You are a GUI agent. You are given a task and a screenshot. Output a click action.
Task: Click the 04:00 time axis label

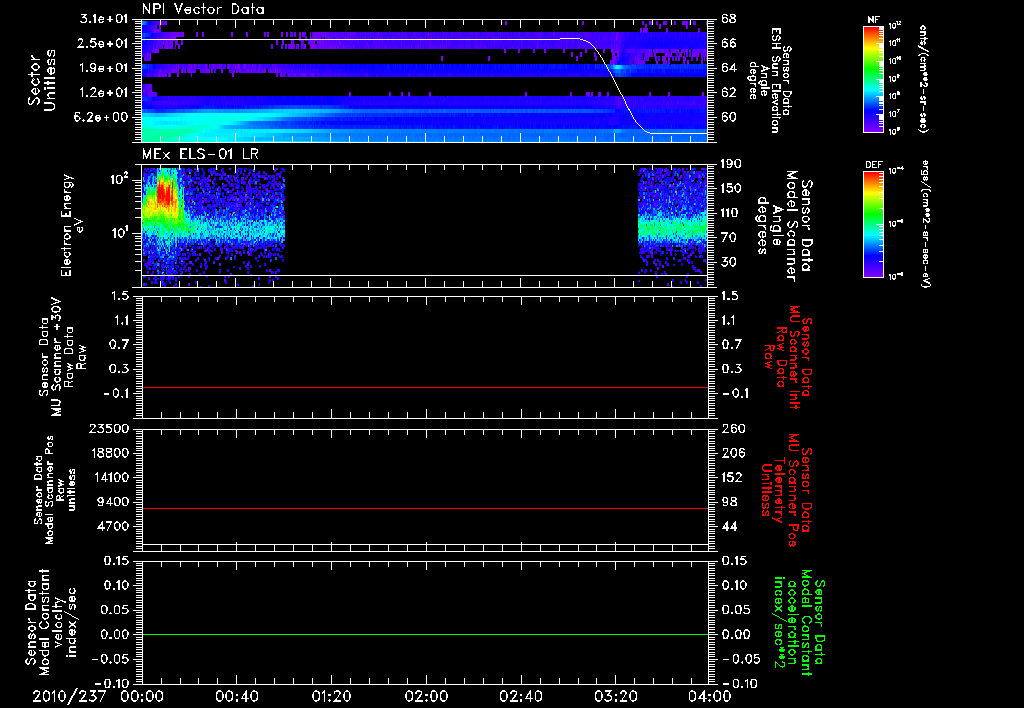click(709, 696)
